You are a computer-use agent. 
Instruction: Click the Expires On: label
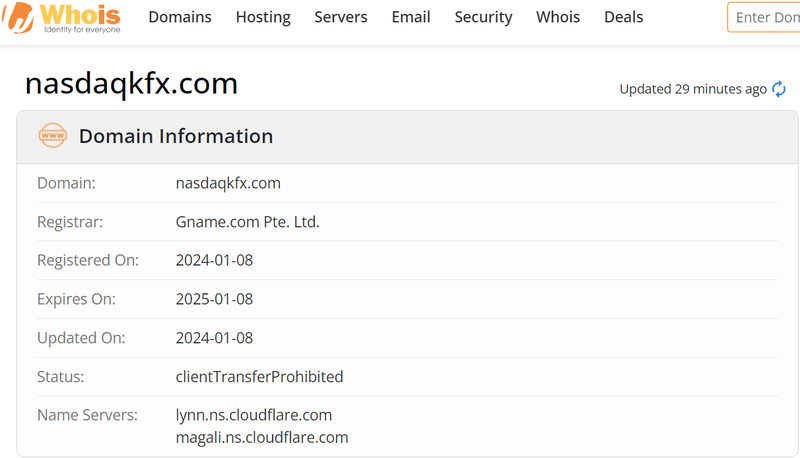point(77,299)
